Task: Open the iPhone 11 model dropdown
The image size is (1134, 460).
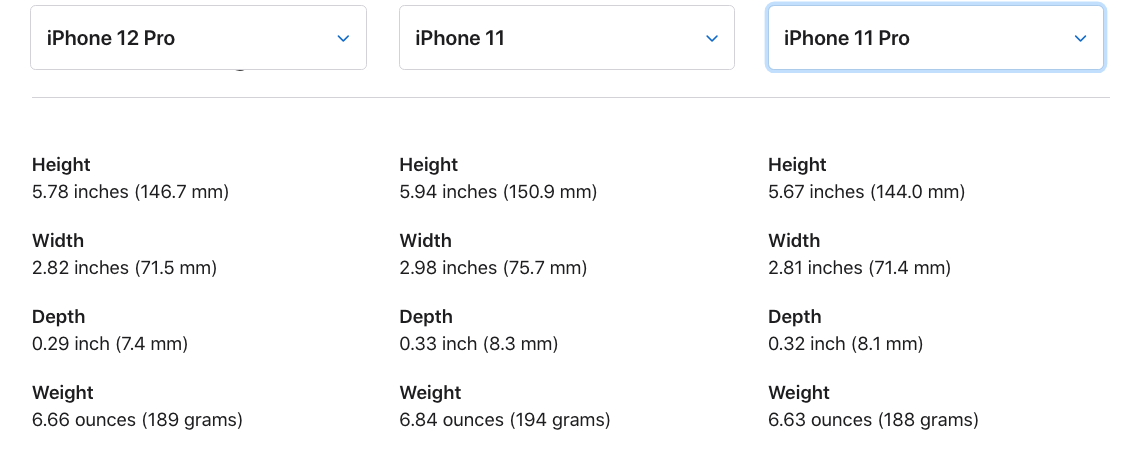Action: [566, 38]
